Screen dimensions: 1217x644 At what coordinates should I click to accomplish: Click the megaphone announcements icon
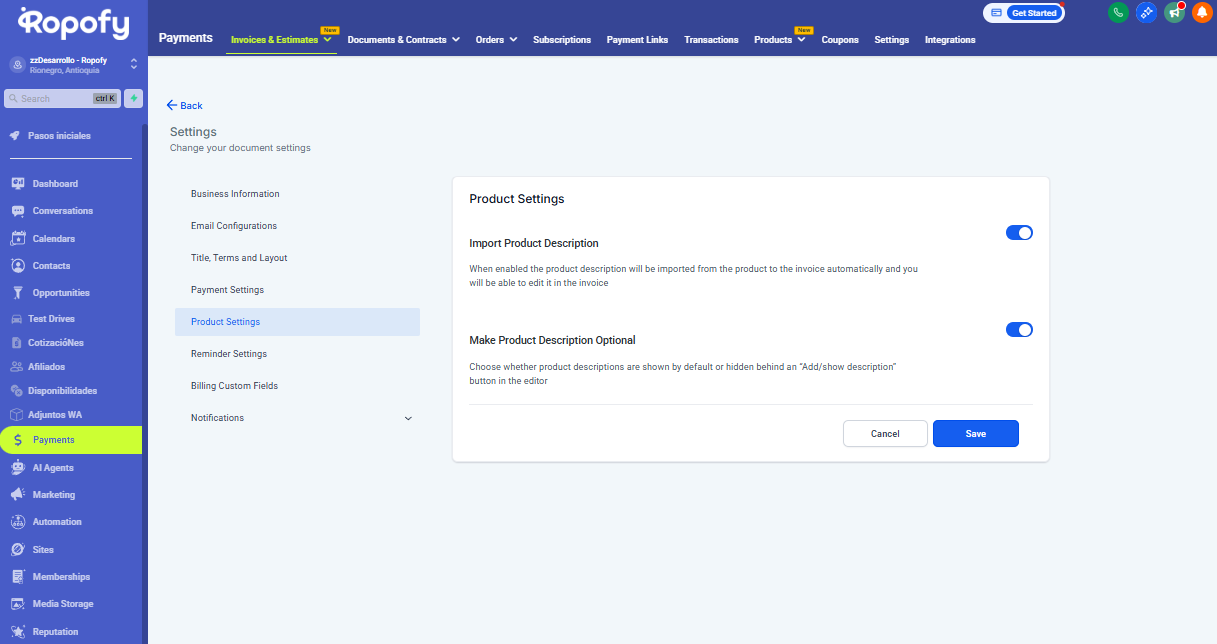pyautogui.click(x=1174, y=13)
